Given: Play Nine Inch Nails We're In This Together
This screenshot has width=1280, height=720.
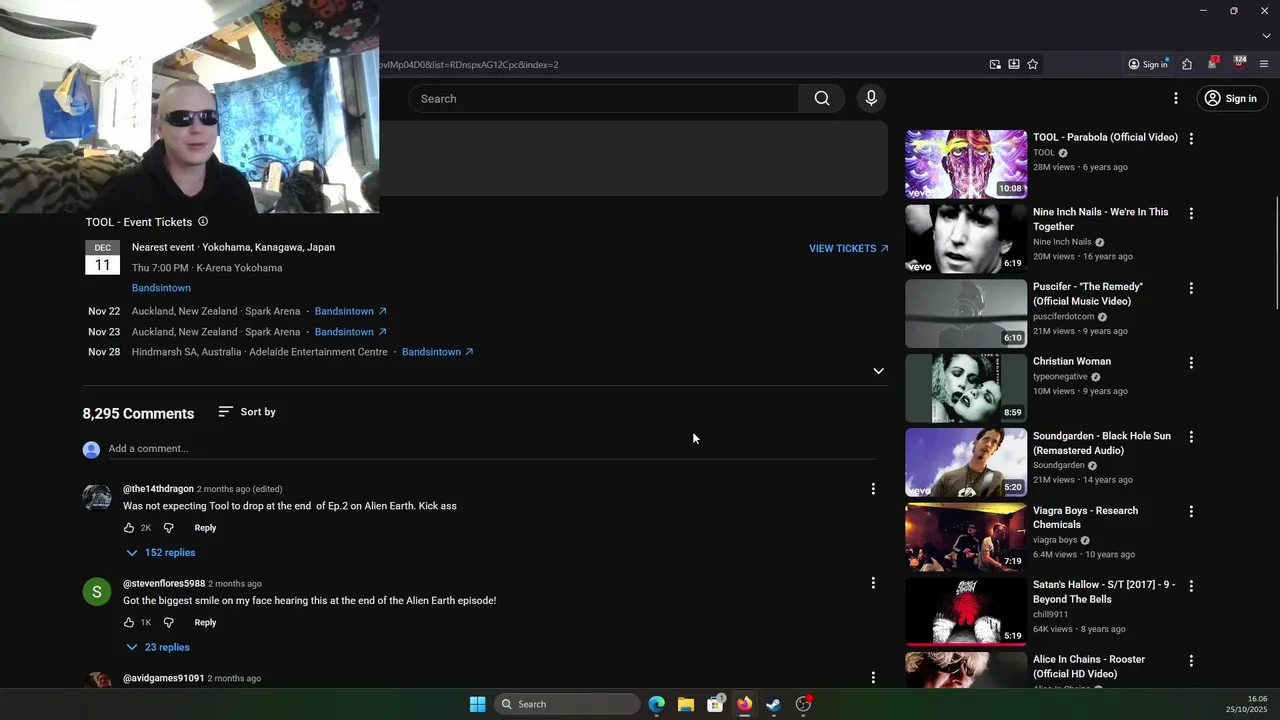Looking at the screenshot, I should pos(966,238).
